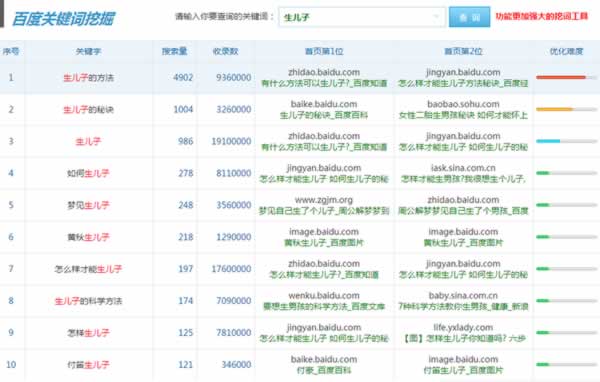Click the green difficulty bar for 付笛生儿子
The image size is (600, 382).
543,364
